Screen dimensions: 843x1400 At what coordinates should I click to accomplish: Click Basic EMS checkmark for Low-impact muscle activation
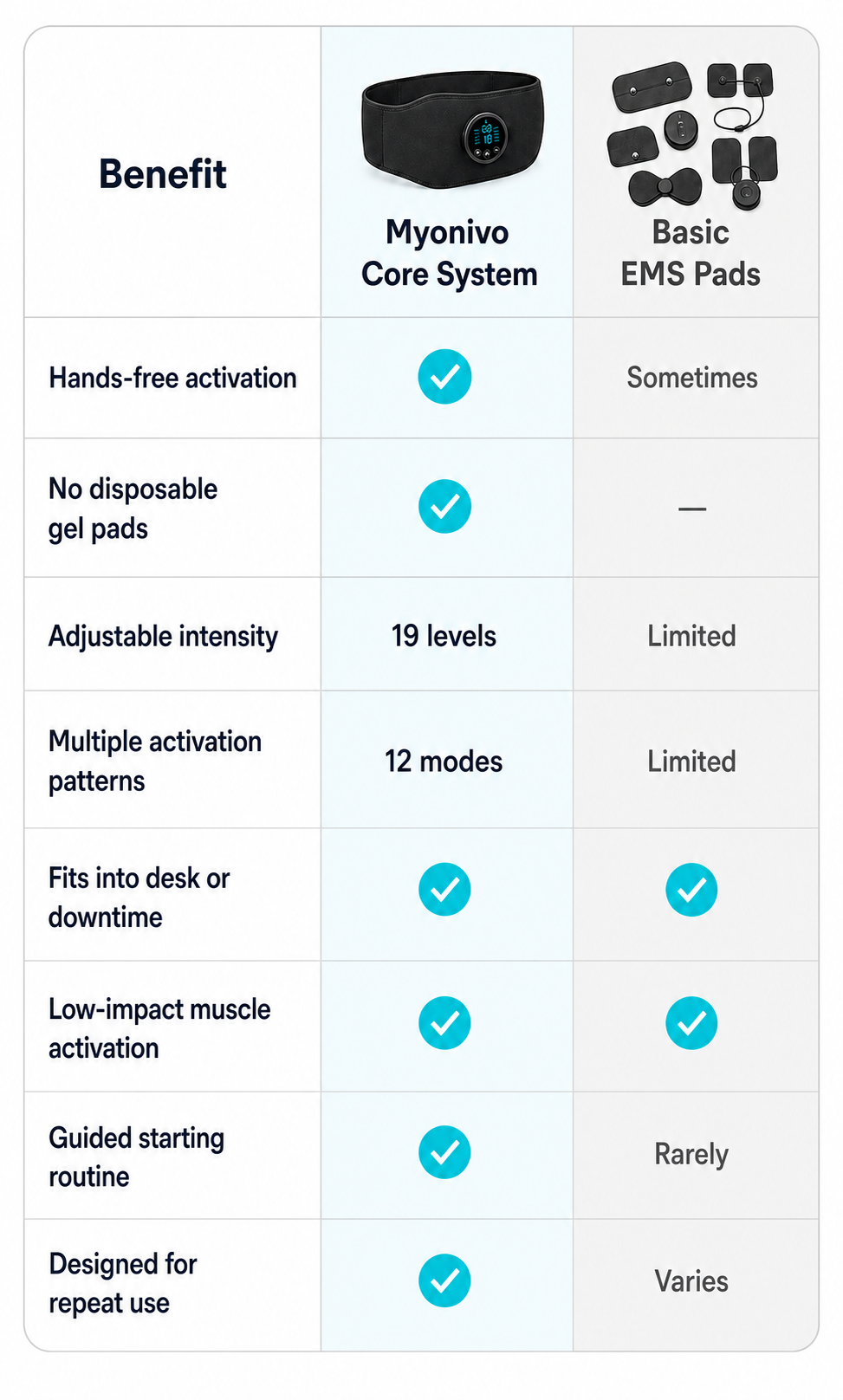(691, 1023)
